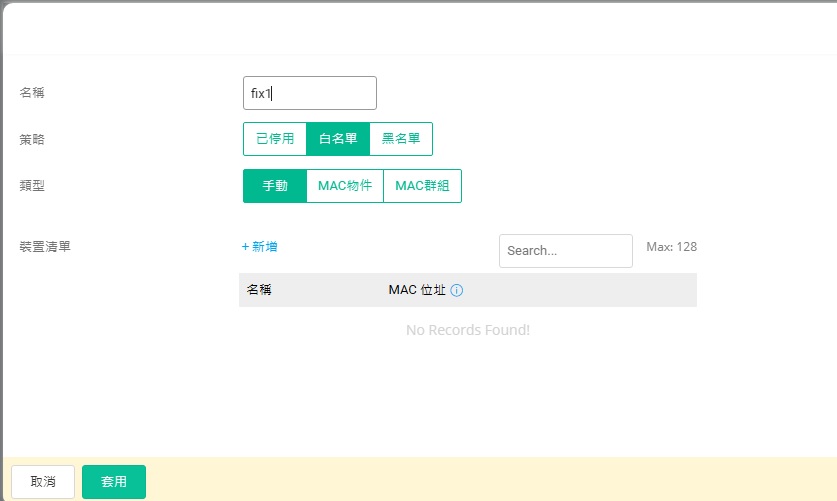The width and height of the screenshot is (837, 501).
Task: Click the 類型 field label
Action: tap(32, 186)
